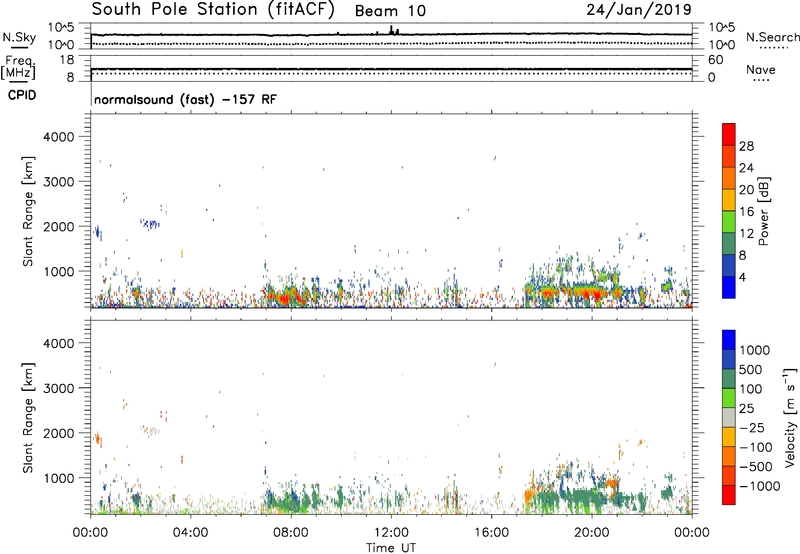Image resolution: width=800 pixels, height=554 pixels.
Task: Click the '08:00' time tick label
Action: pyautogui.click(x=291, y=533)
